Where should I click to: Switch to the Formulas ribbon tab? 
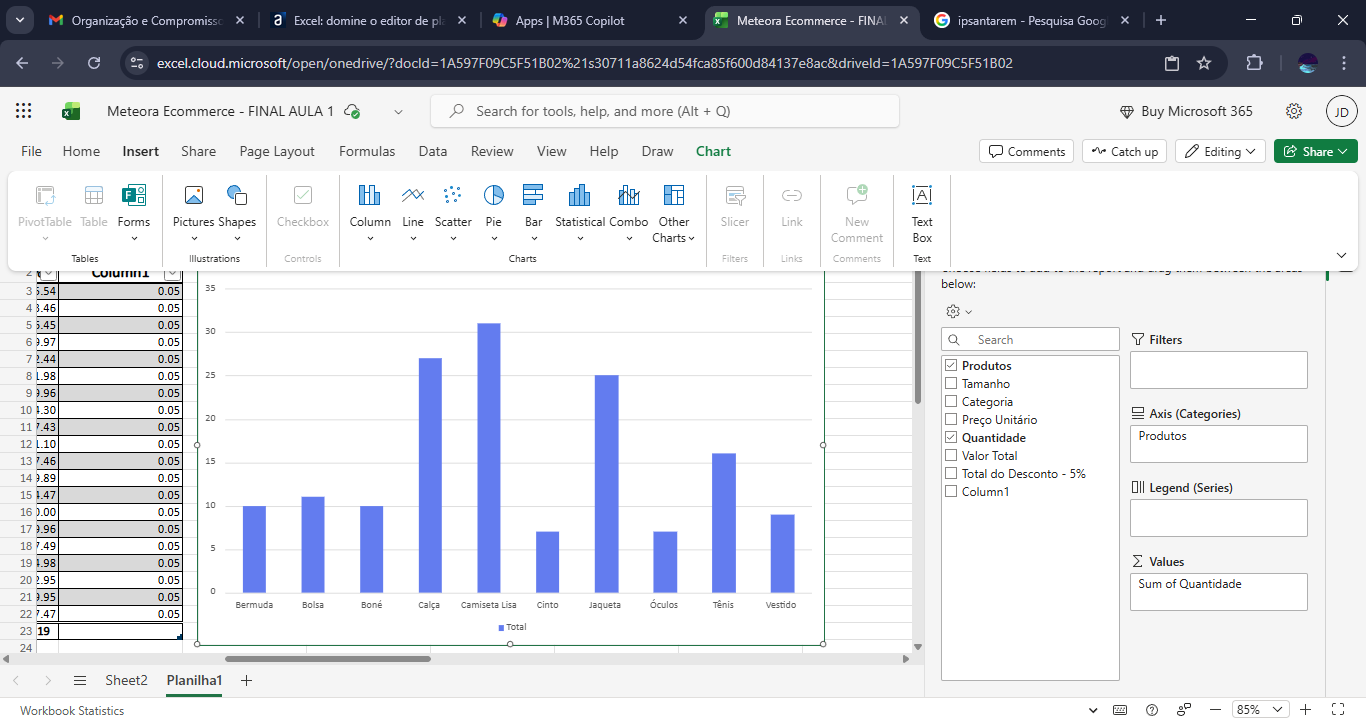click(367, 152)
